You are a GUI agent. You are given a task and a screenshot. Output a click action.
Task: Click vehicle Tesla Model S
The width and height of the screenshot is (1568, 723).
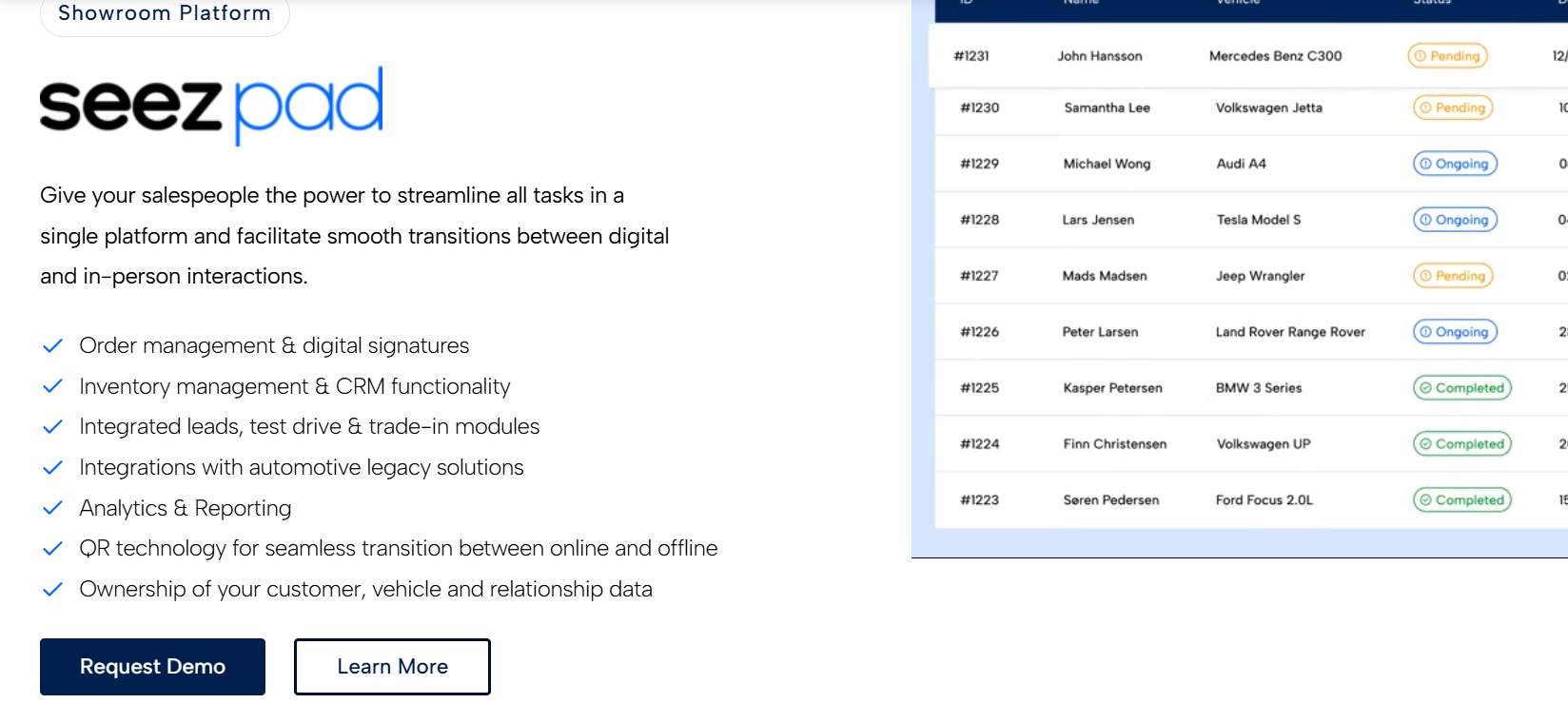point(1259,220)
